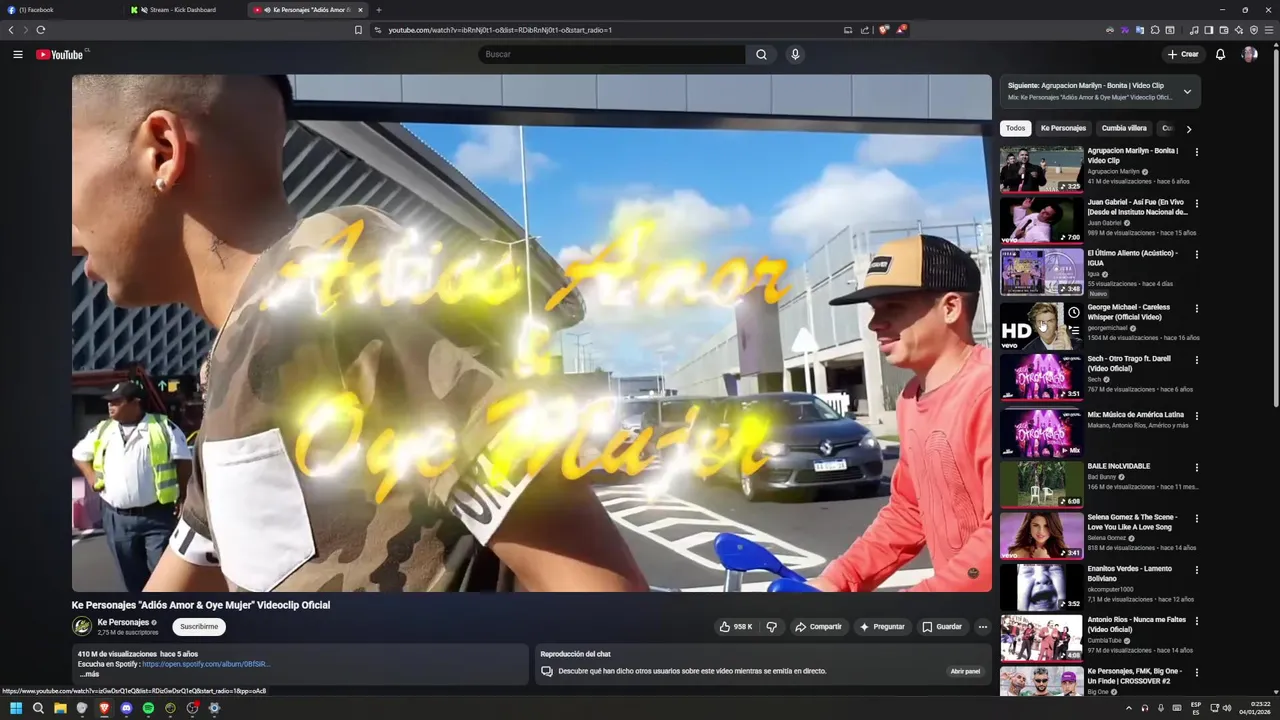The height and width of the screenshot is (720, 1280).
Task: Open chat replay with Abrir panel
Action: point(965,671)
